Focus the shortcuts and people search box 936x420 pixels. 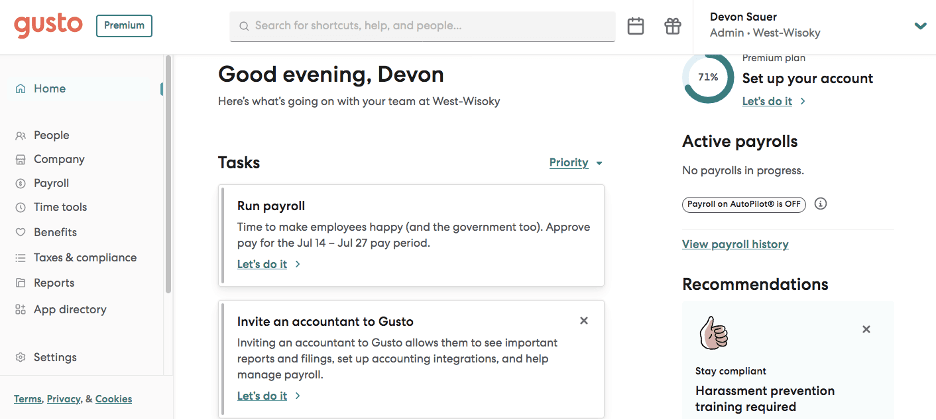[422, 26]
